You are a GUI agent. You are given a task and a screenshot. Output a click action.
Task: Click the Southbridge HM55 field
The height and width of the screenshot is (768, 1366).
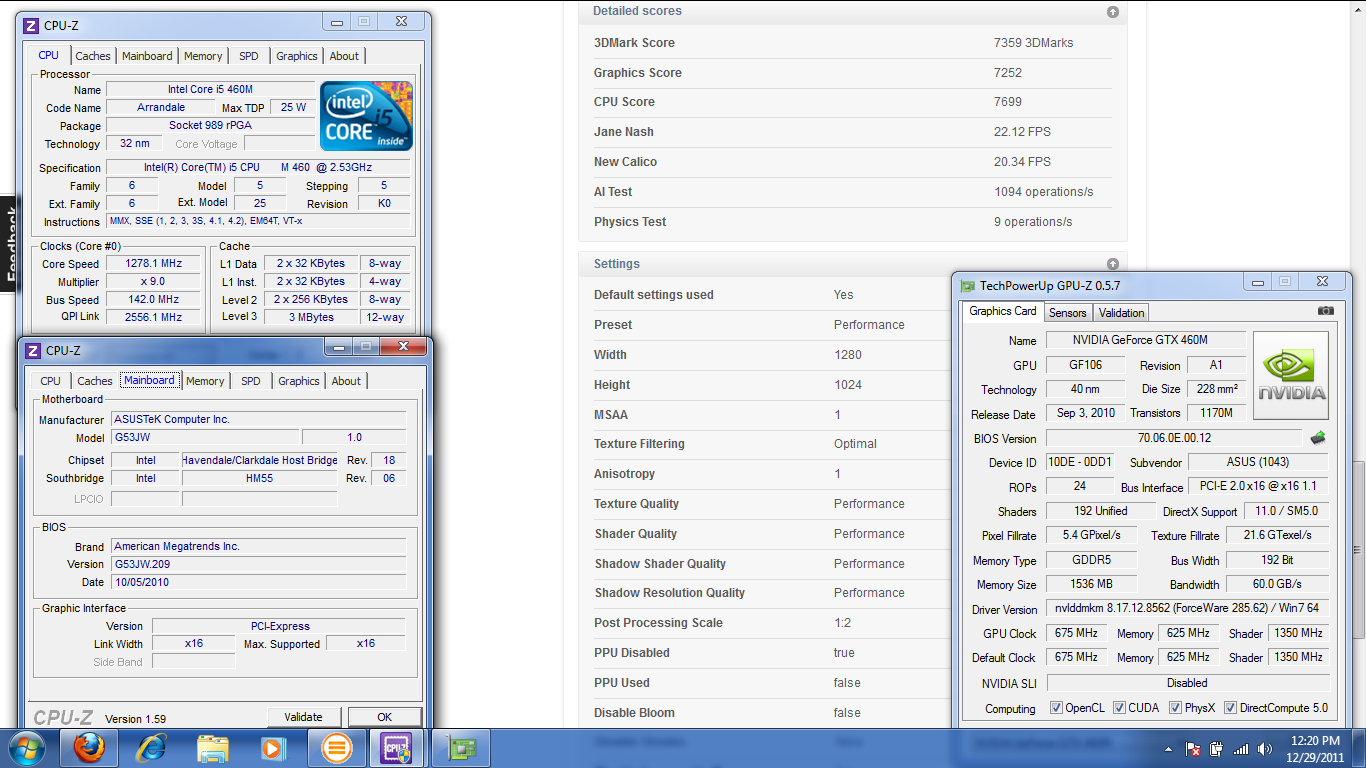[259, 478]
